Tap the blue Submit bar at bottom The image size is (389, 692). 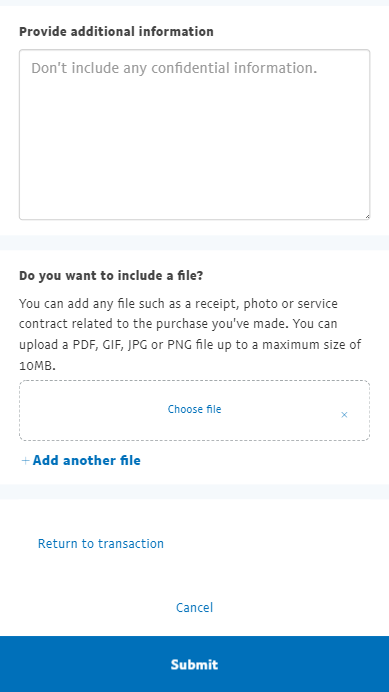(x=194, y=664)
